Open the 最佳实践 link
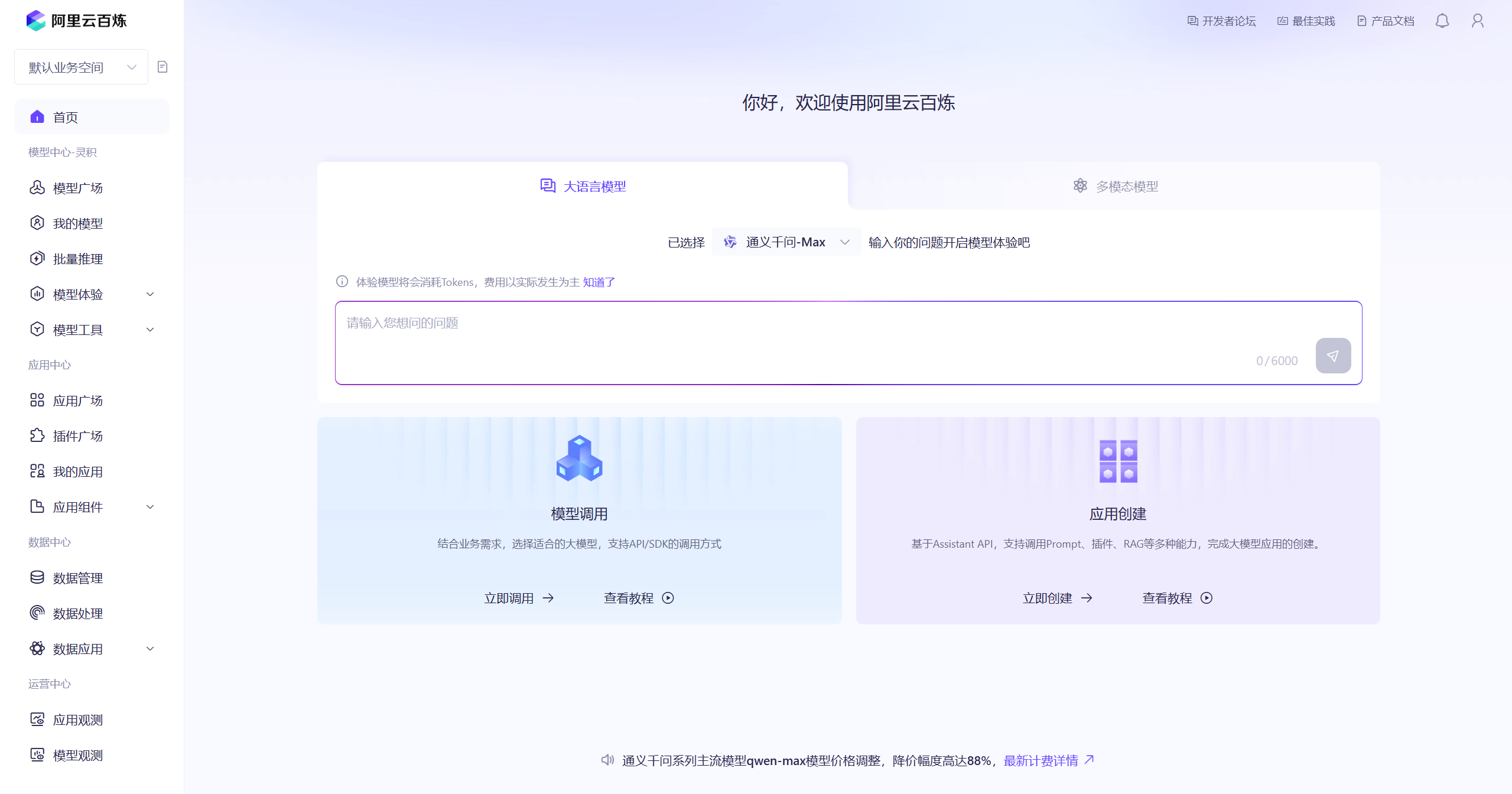Viewport: 1512px width, 794px height. (x=1306, y=21)
